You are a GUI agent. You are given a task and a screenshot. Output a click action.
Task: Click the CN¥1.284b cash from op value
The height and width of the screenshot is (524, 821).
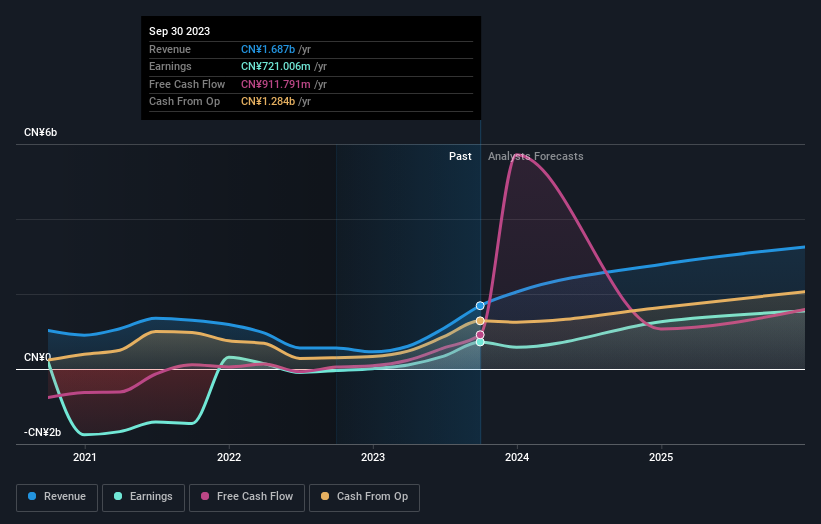pyautogui.click(x=268, y=102)
